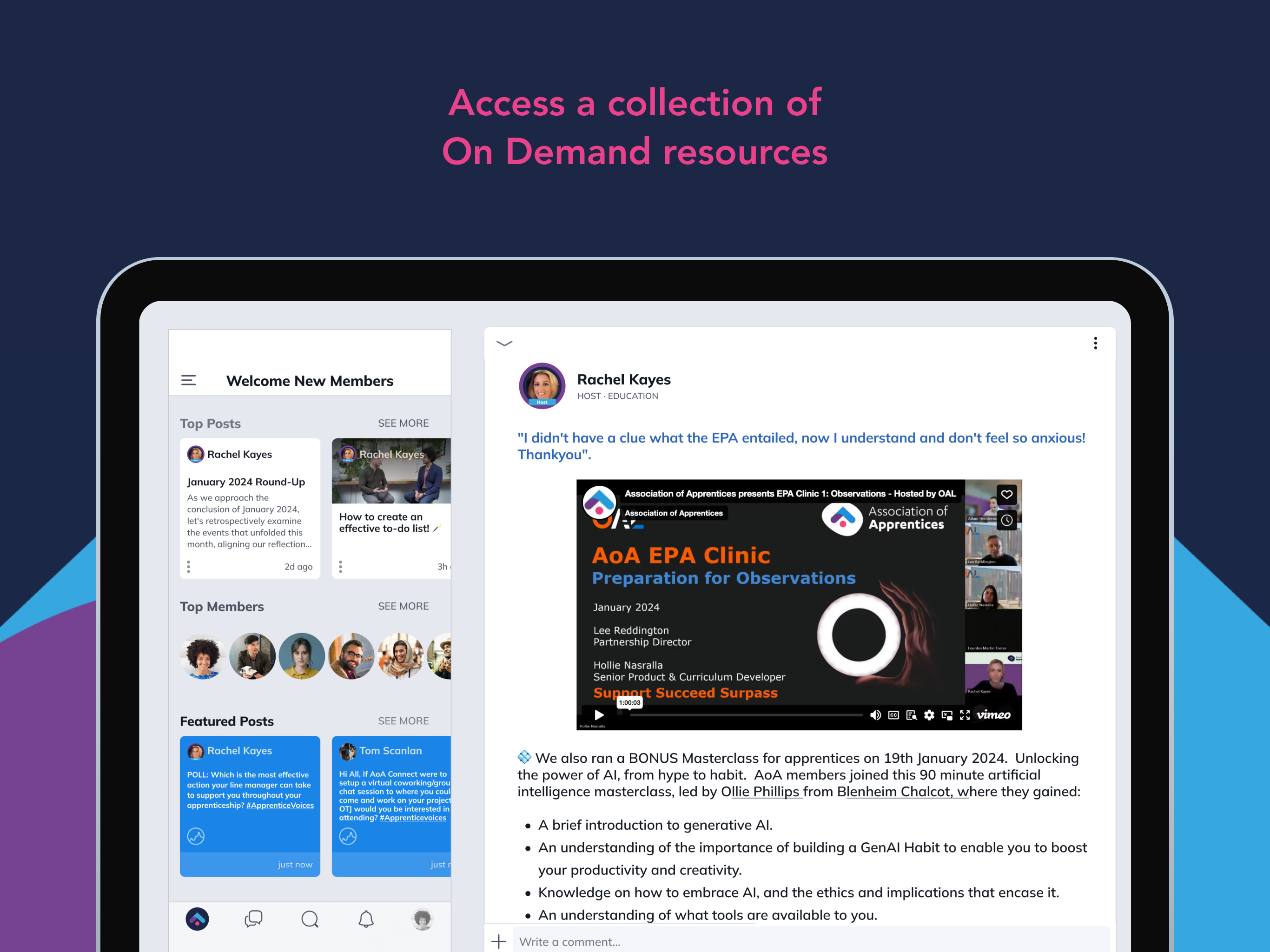Click Tom Scanlan's avatar on the featured post
1270x952 pixels.
348,751
